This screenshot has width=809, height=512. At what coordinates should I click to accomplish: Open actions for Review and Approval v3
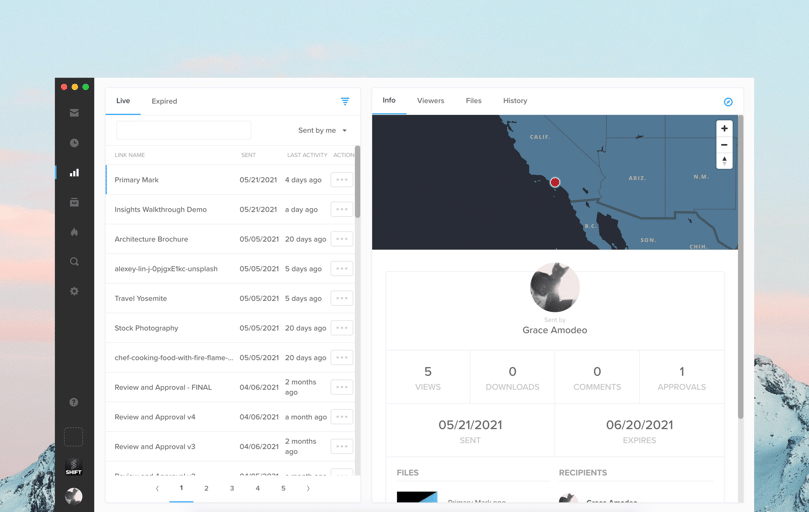click(342, 446)
